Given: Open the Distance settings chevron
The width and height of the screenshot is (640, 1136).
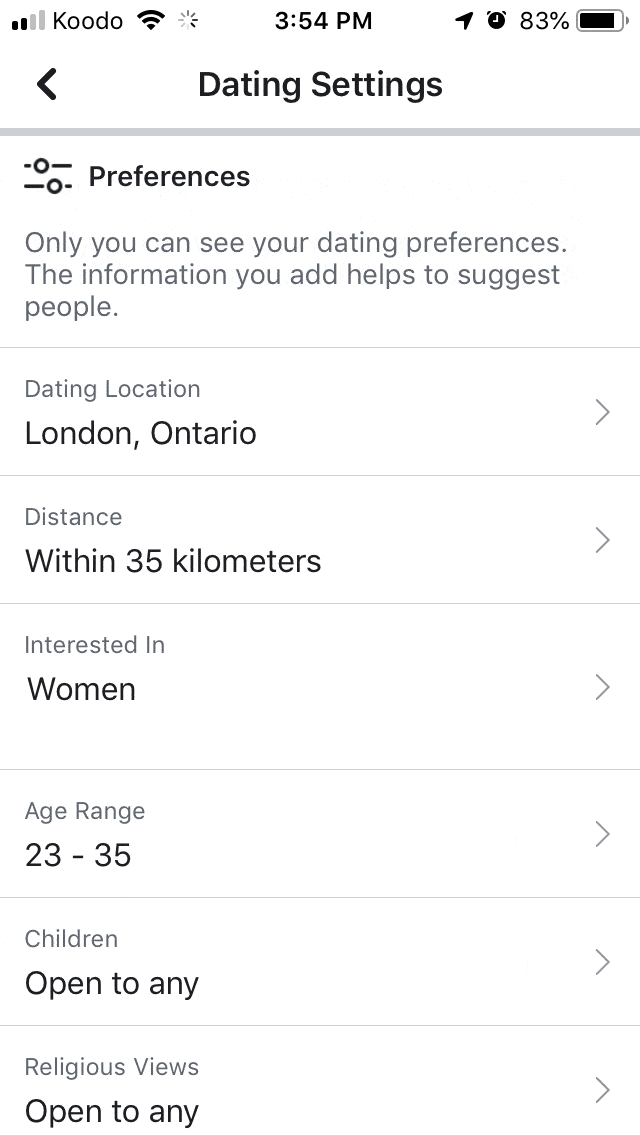Looking at the screenshot, I should (x=602, y=540).
